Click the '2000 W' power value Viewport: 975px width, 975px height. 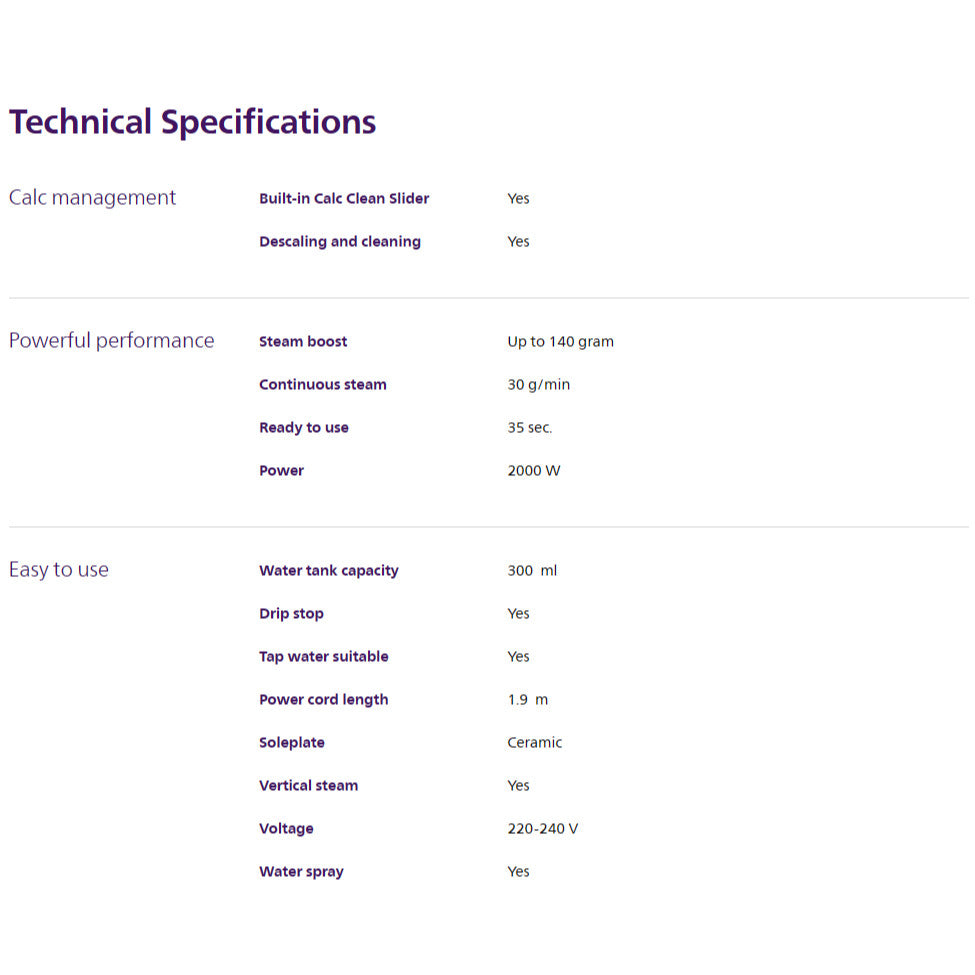click(x=534, y=471)
